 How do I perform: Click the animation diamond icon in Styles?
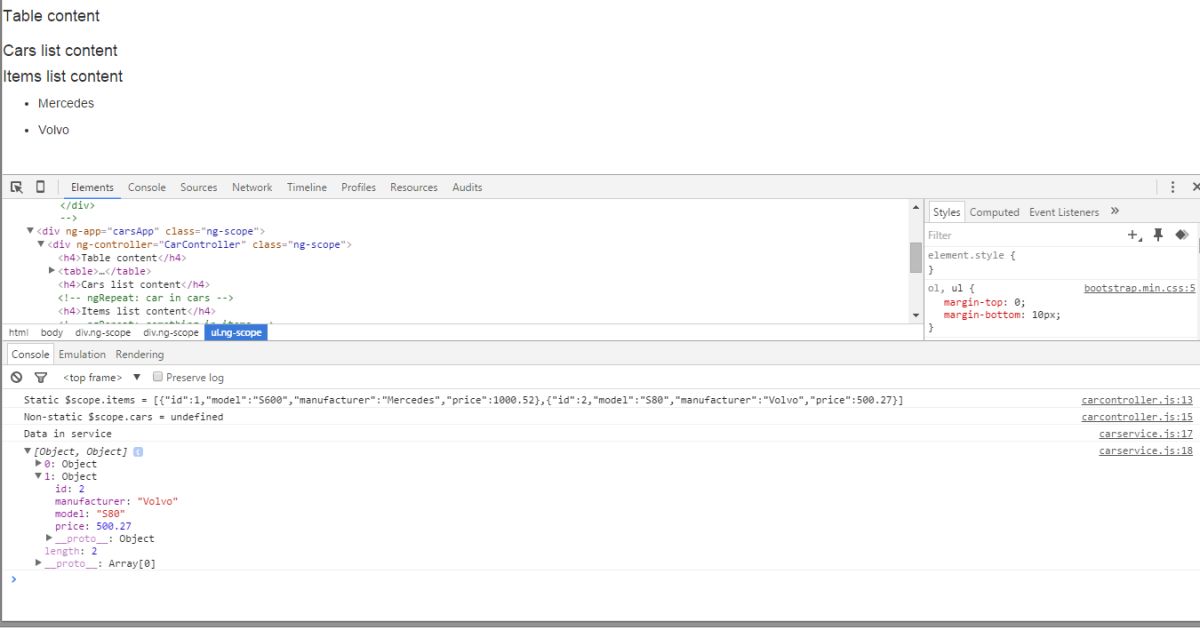(x=1182, y=235)
